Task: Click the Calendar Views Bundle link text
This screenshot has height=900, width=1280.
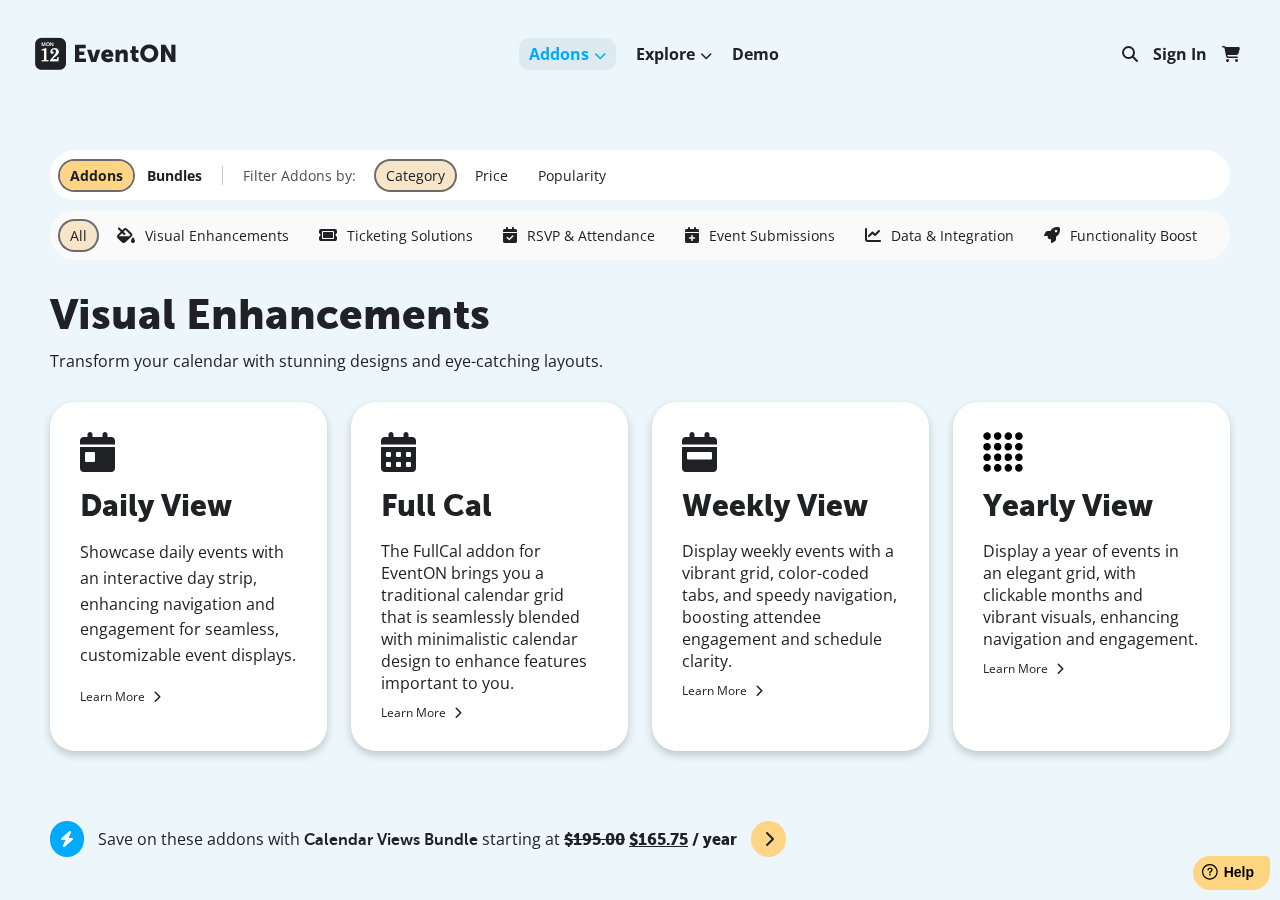Action: pos(391,839)
